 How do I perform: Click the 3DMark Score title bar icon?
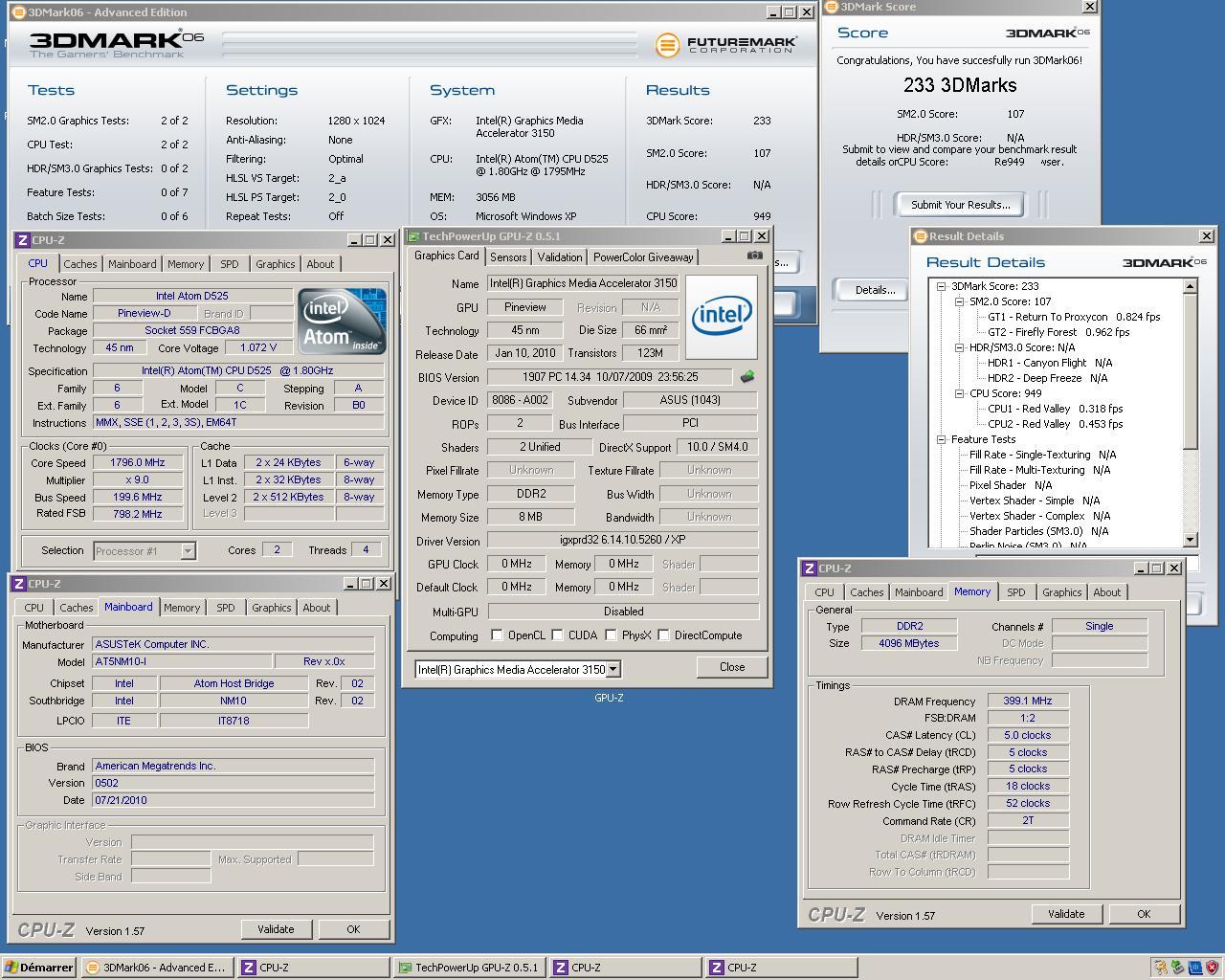point(831,7)
